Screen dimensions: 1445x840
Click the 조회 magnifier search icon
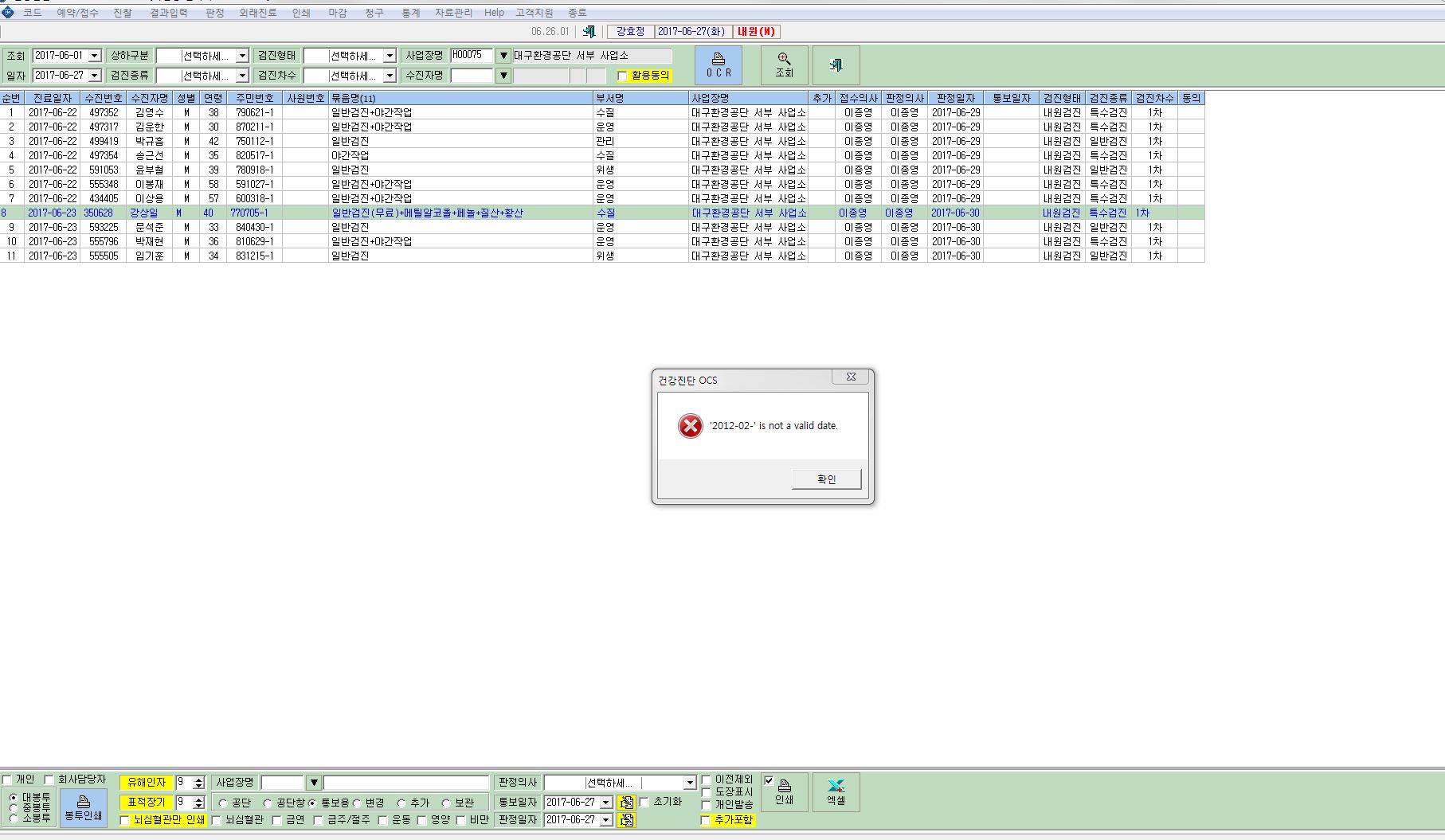[x=785, y=64]
